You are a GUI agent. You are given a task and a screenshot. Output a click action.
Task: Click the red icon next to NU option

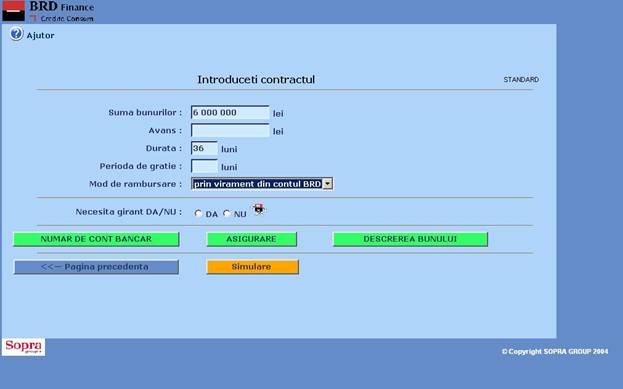click(259, 209)
